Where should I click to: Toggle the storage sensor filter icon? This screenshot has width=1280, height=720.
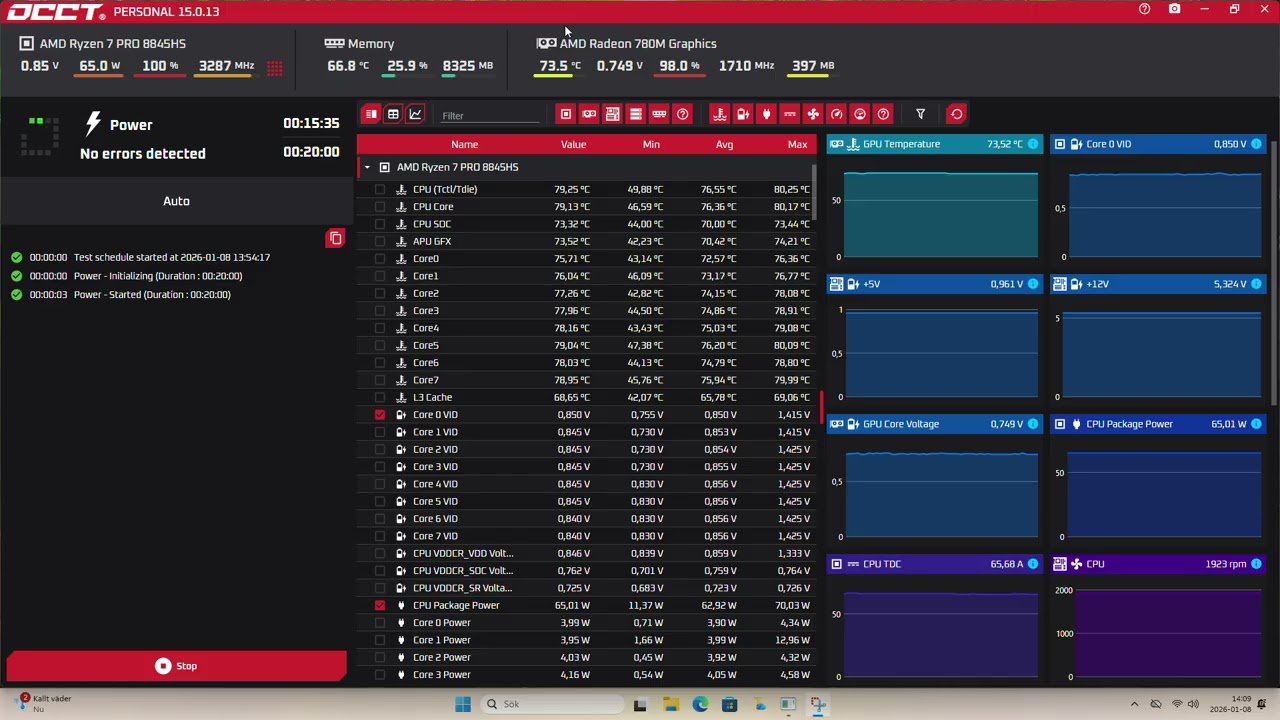click(x=635, y=114)
